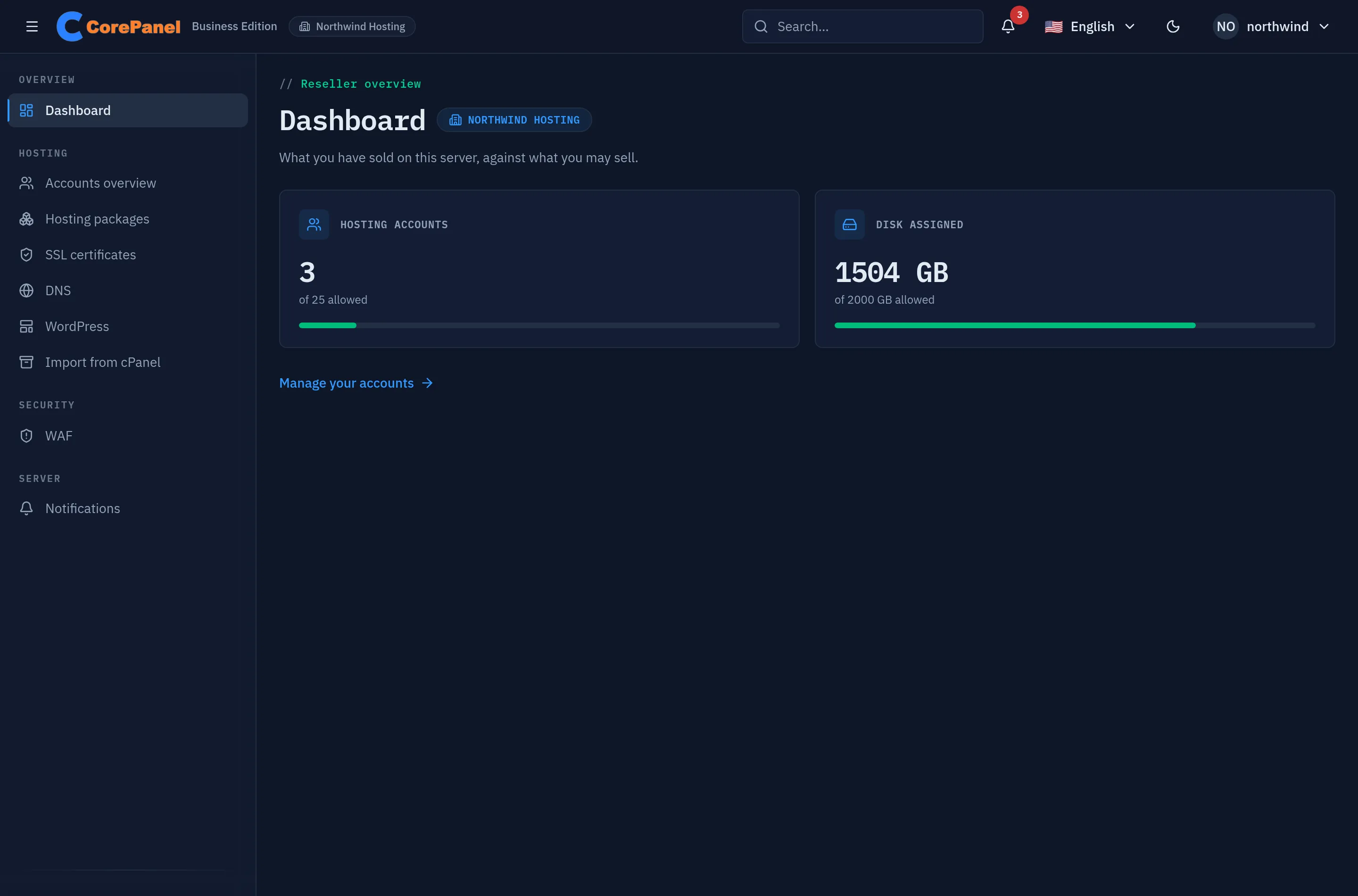
Task: Open the WAF security page
Action: click(x=128, y=436)
